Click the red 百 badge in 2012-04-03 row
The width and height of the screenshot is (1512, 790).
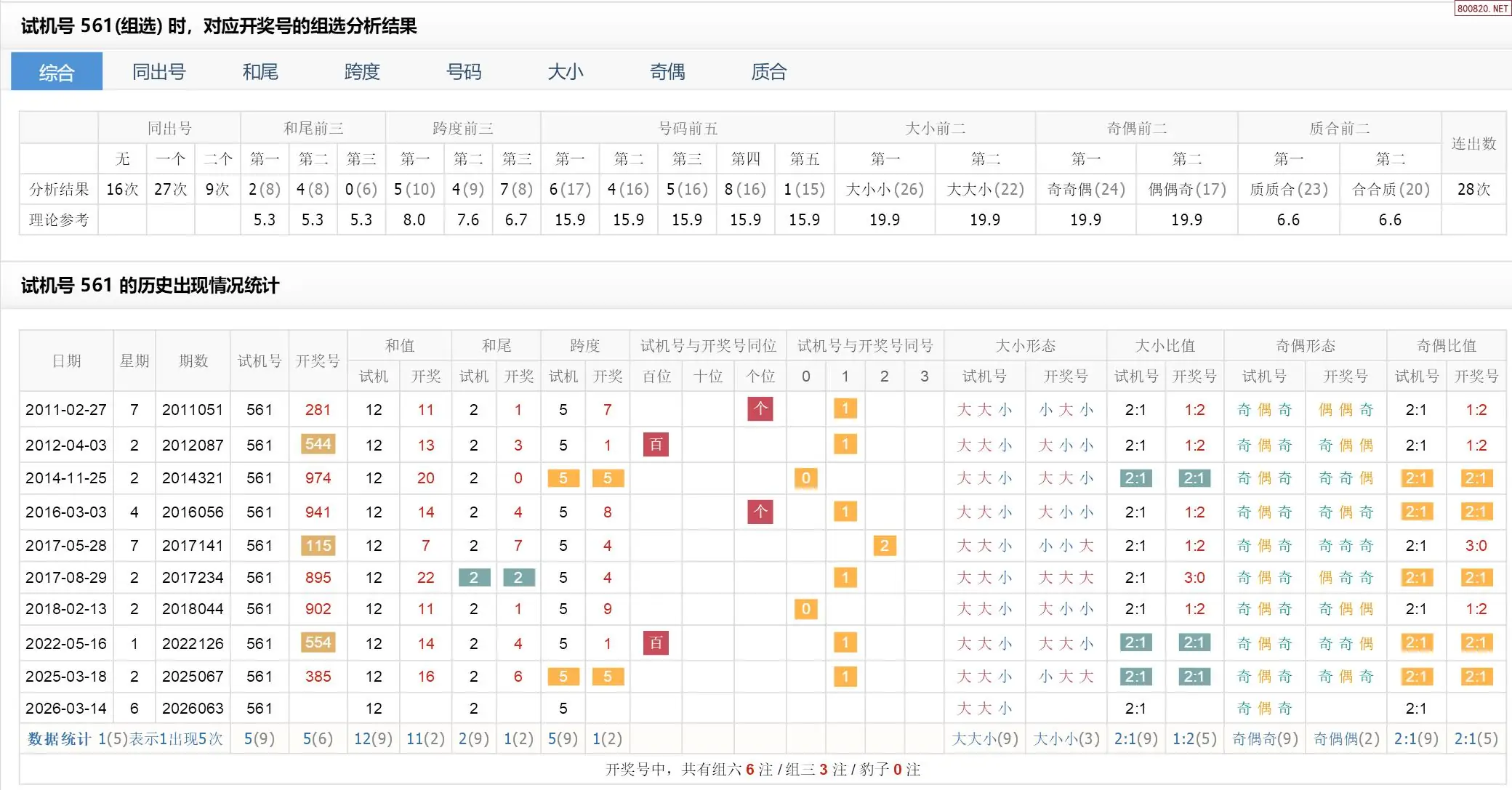pyautogui.click(x=656, y=444)
